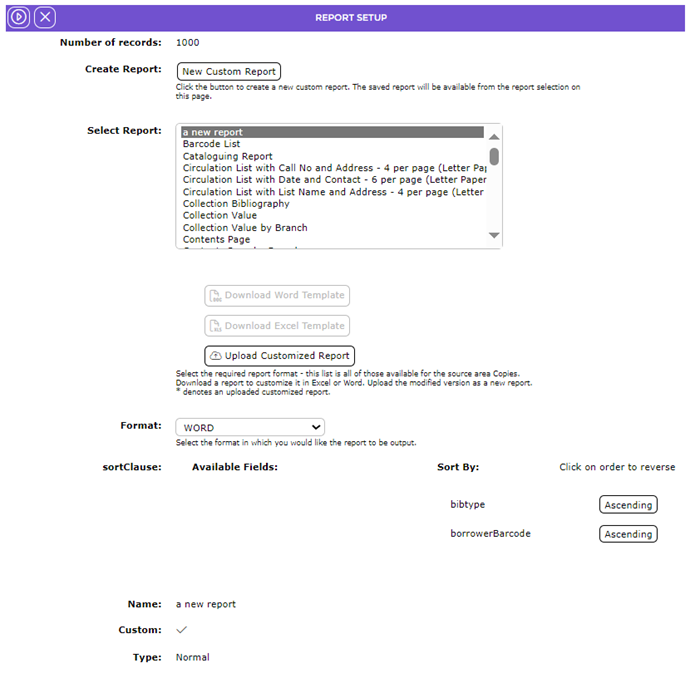The width and height of the screenshot is (690, 673).
Task: Click the borrowerBarcode sort field
Action: pos(490,533)
